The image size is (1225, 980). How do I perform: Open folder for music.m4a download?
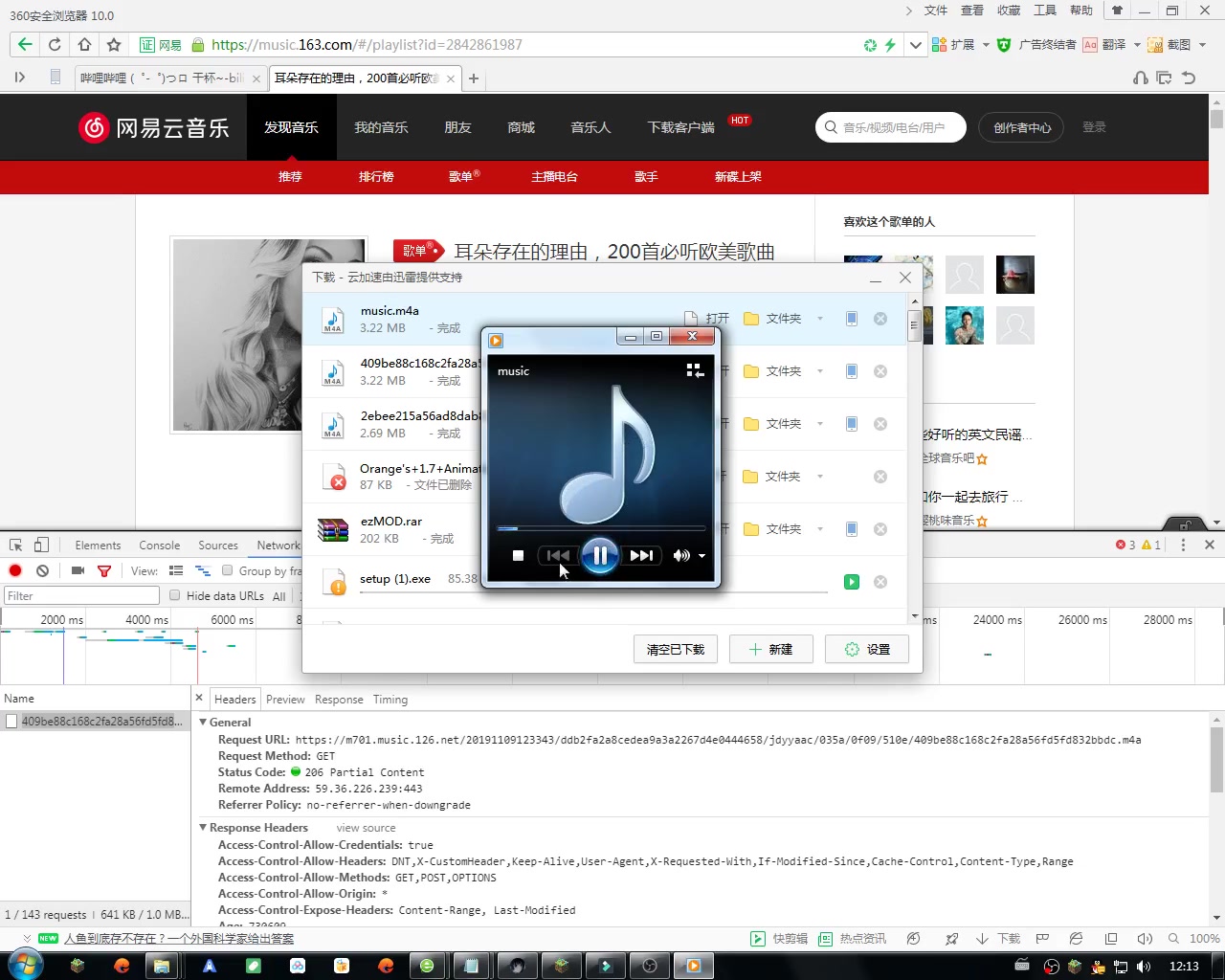(x=772, y=319)
